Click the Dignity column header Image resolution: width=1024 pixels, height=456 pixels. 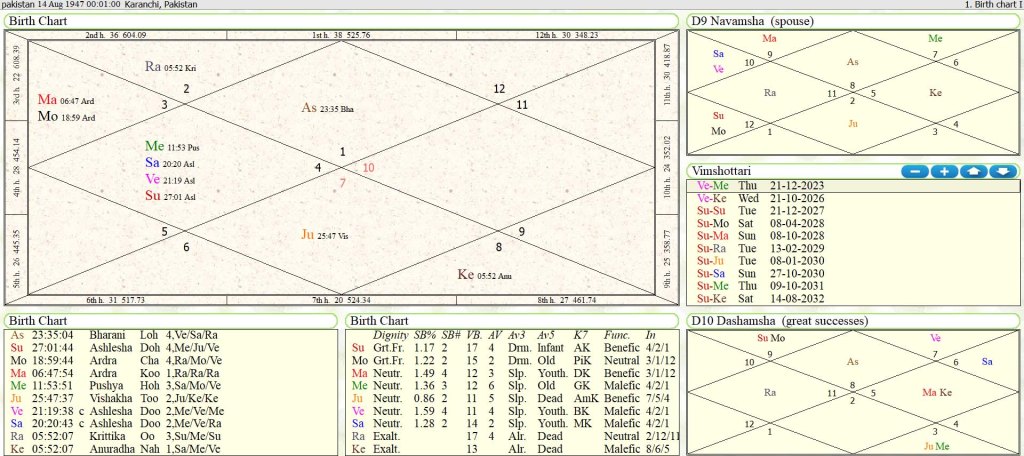pyautogui.click(x=390, y=334)
